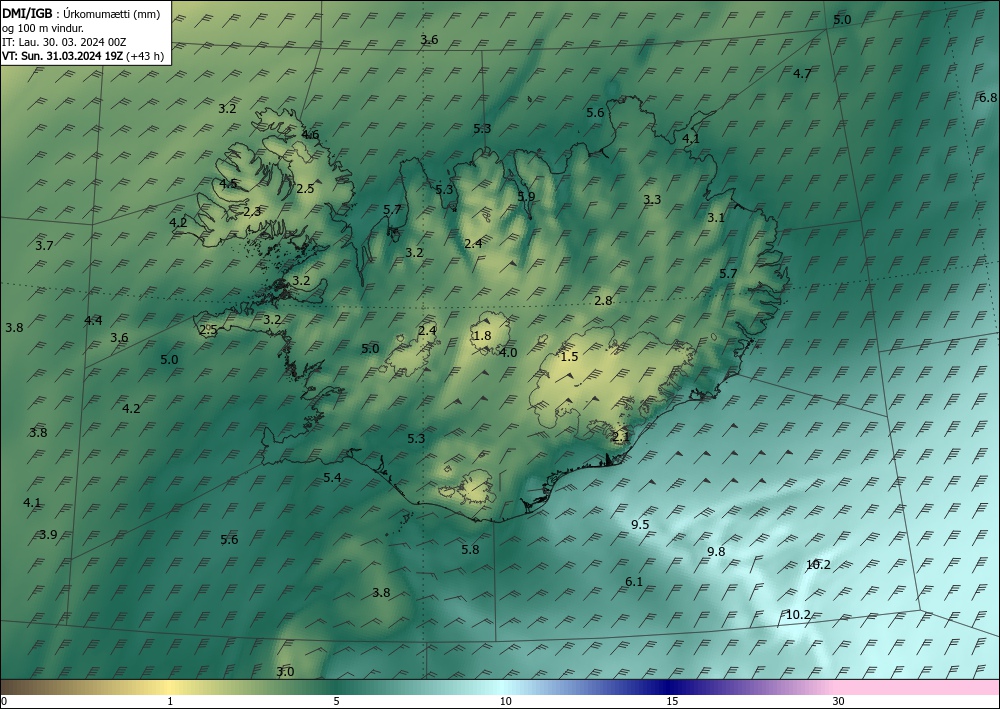Select the 6.8 precipitation value

988,98
